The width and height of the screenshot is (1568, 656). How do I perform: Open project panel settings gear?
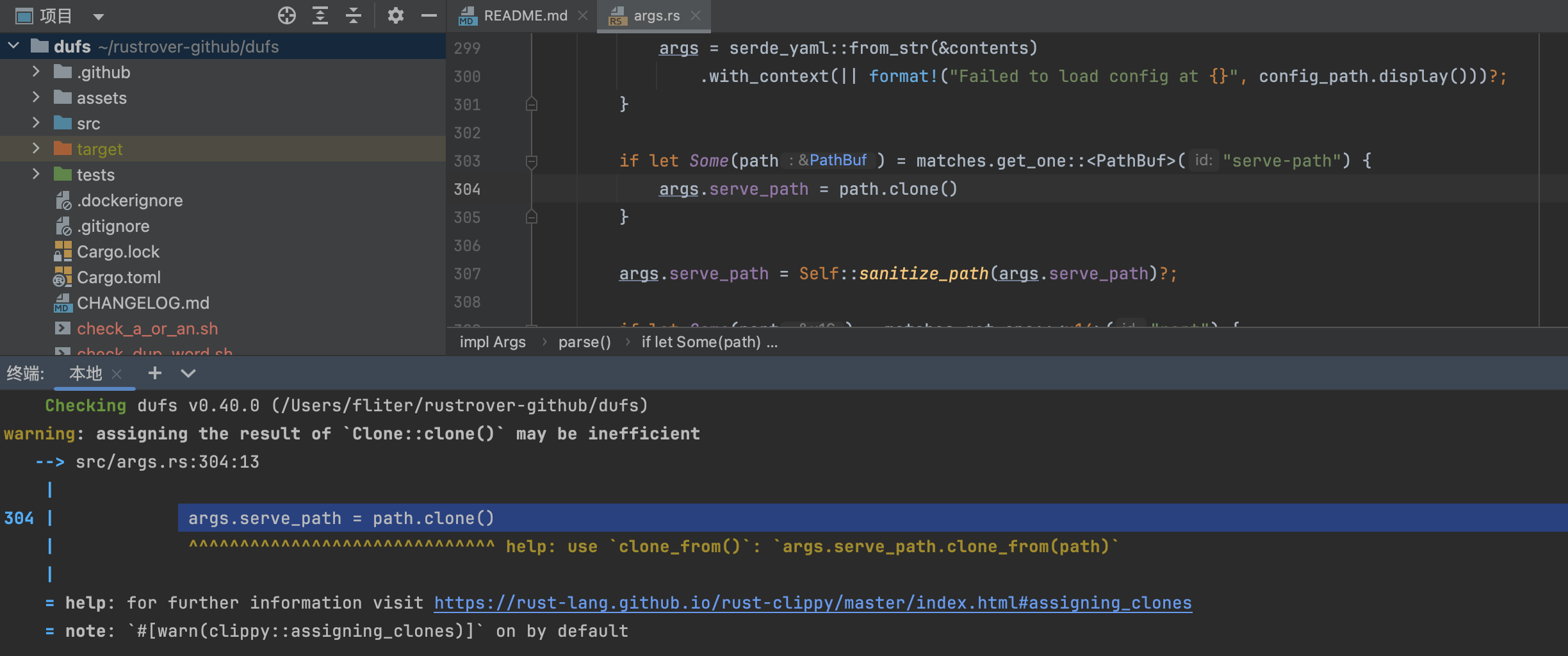pos(396,15)
